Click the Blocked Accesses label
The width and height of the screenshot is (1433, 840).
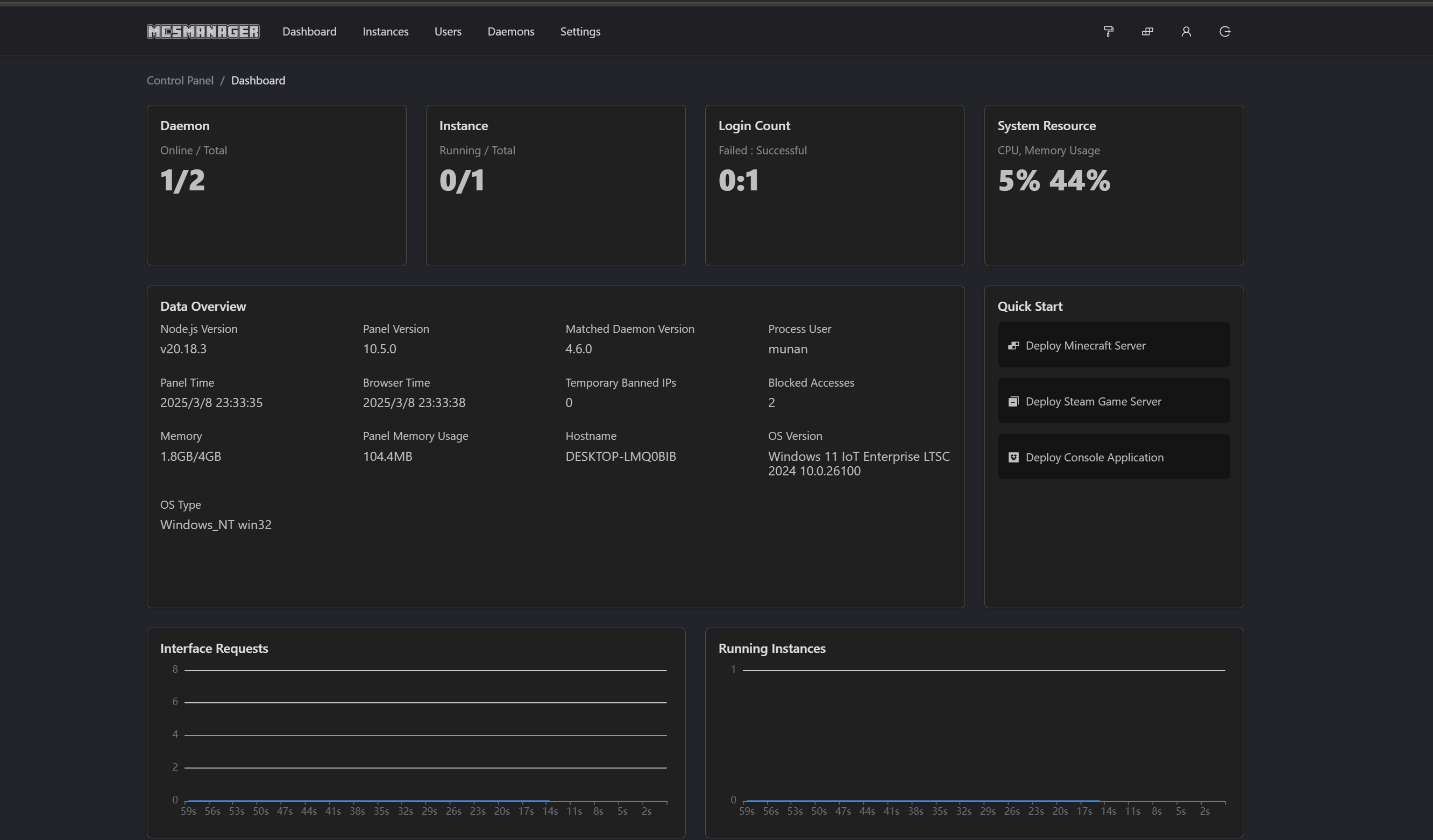[811, 382]
